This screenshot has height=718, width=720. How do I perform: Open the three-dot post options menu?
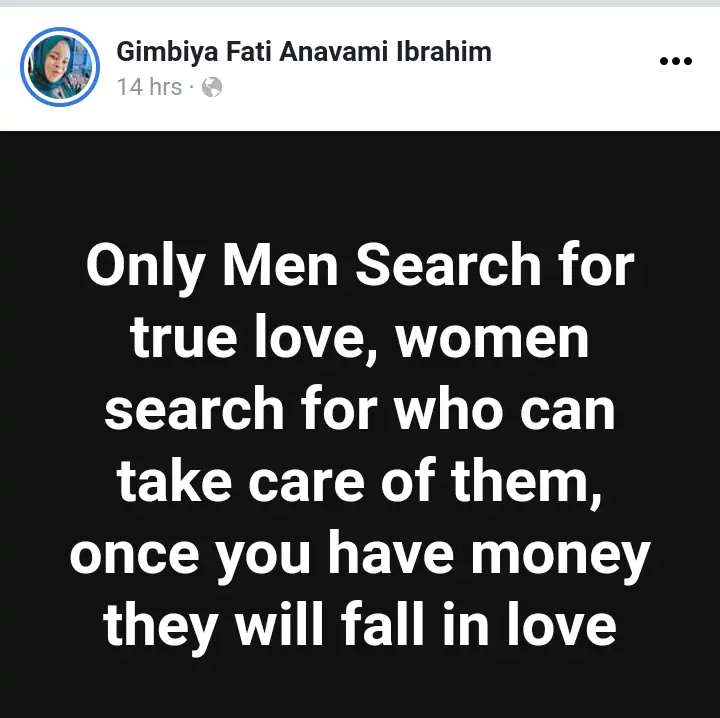(675, 61)
